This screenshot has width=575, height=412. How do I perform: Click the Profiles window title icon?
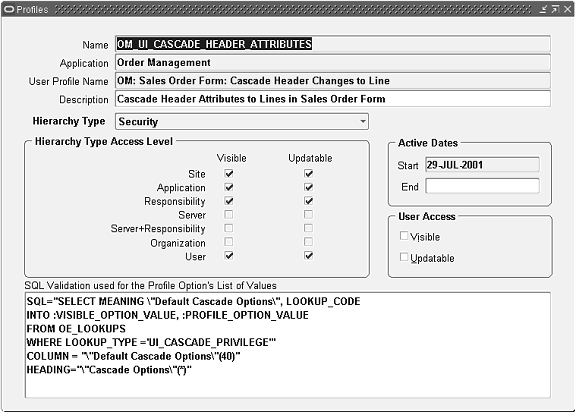9,9
